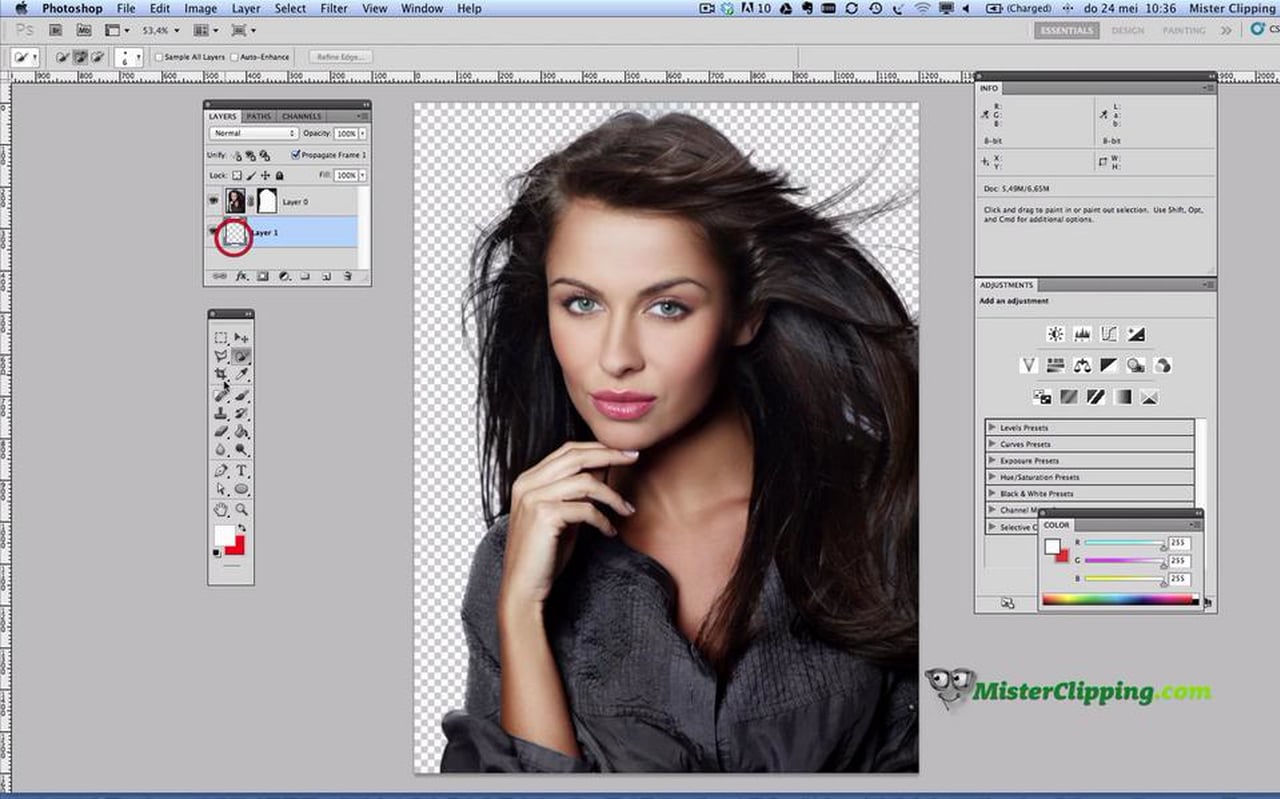The width and height of the screenshot is (1280, 799).
Task: Click the Refine Edge button
Action: tap(341, 57)
